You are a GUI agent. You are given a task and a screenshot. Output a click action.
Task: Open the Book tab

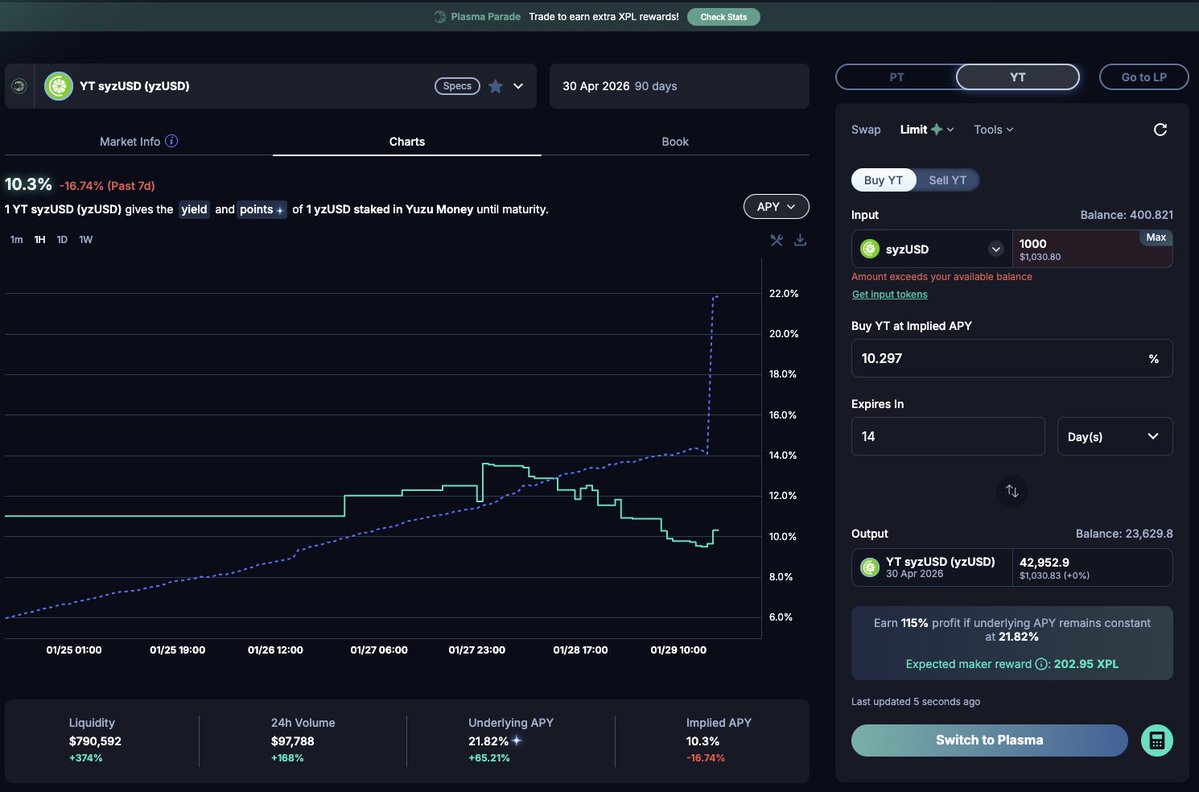click(x=675, y=142)
